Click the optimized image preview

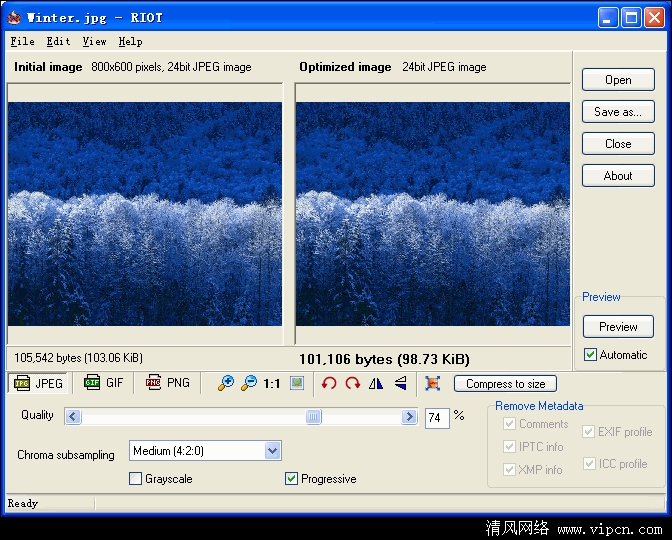pyautogui.click(x=433, y=213)
